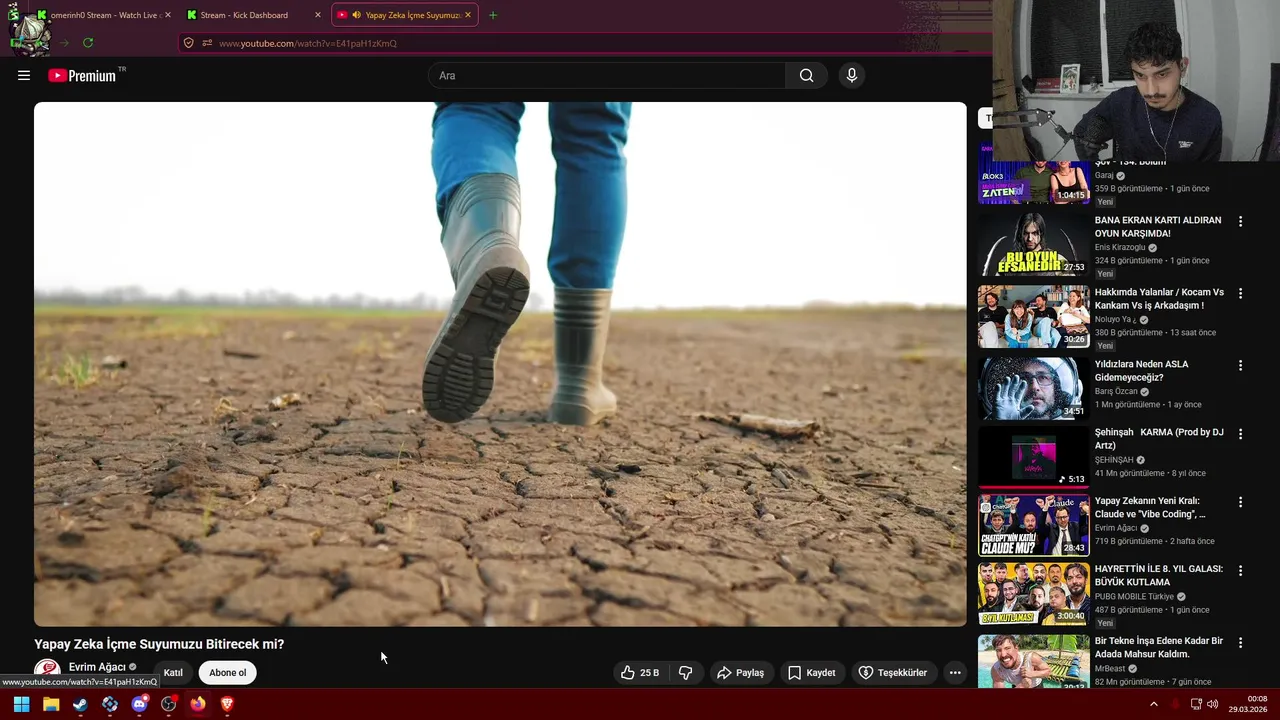Dislike the video with the thumbs-down button
Image resolution: width=1280 pixels, height=720 pixels.
click(x=686, y=673)
